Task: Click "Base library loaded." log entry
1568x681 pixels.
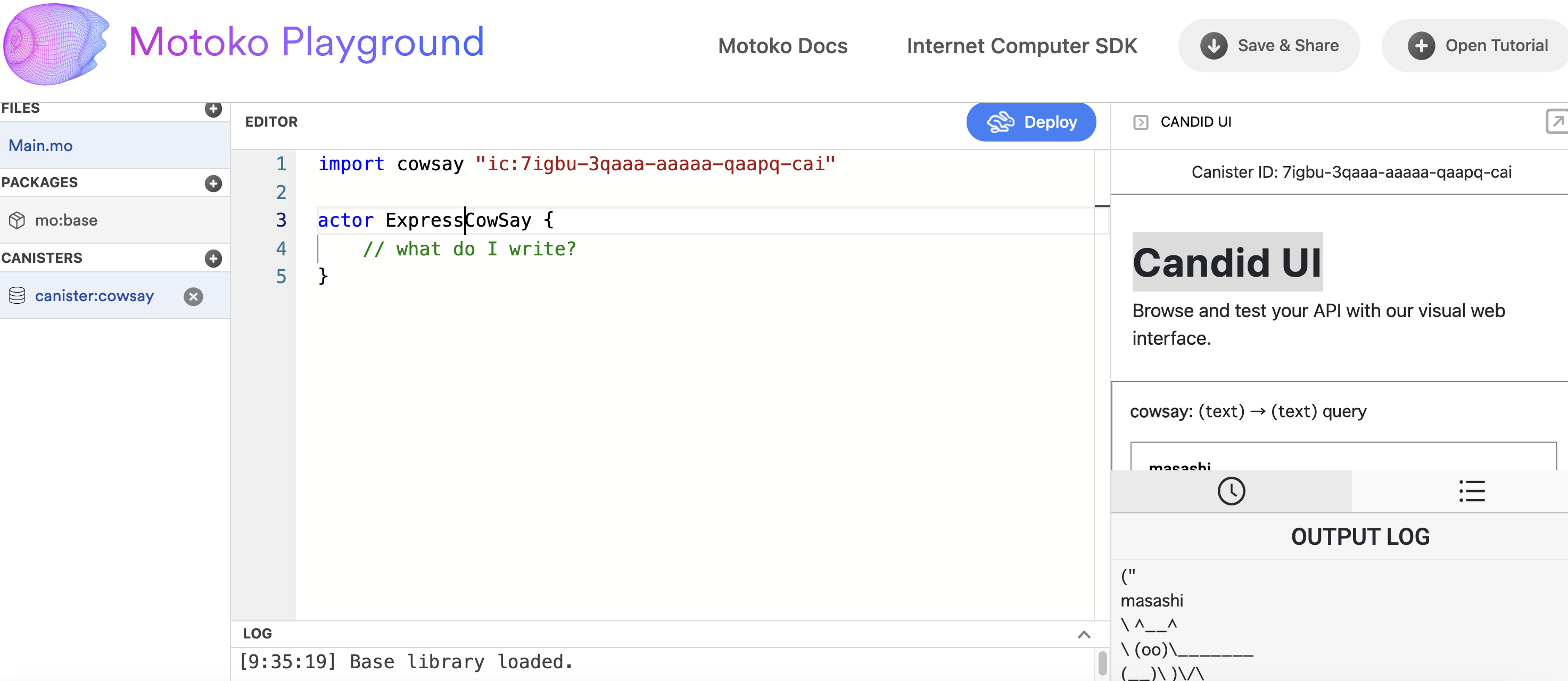Action: [461, 662]
